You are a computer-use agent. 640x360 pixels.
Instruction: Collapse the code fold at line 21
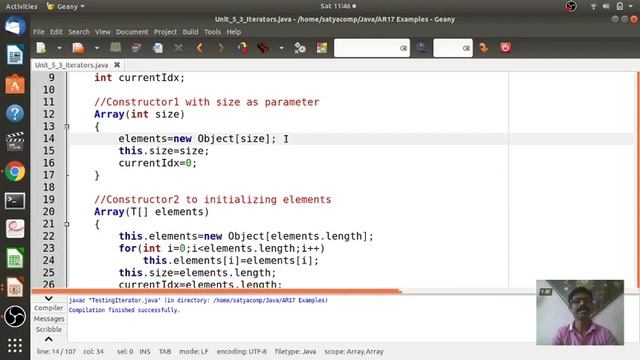click(67, 224)
